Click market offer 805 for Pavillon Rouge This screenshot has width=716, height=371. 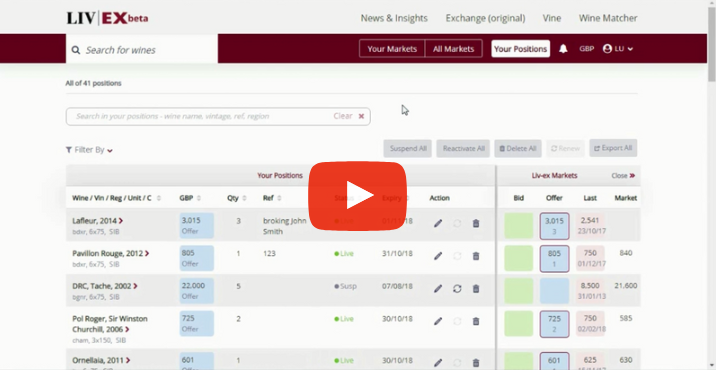click(x=554, y=259)
